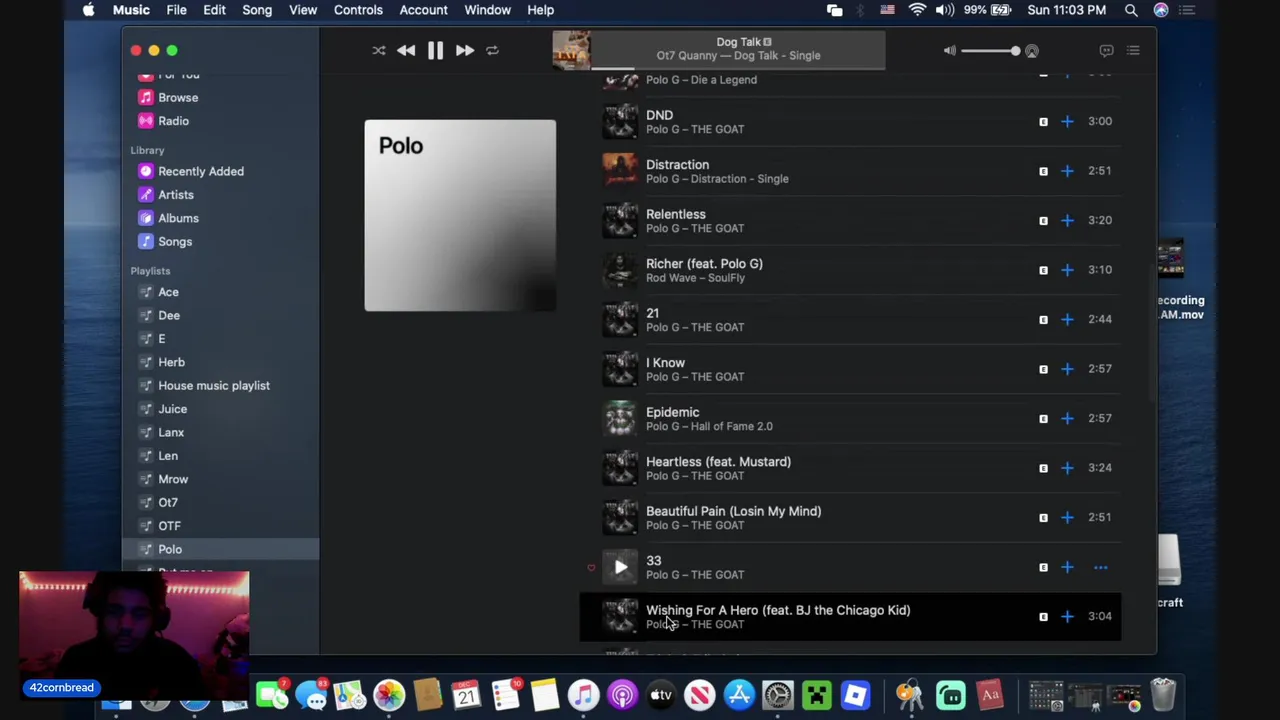
Task: Play the song 33
Action: 620,567
